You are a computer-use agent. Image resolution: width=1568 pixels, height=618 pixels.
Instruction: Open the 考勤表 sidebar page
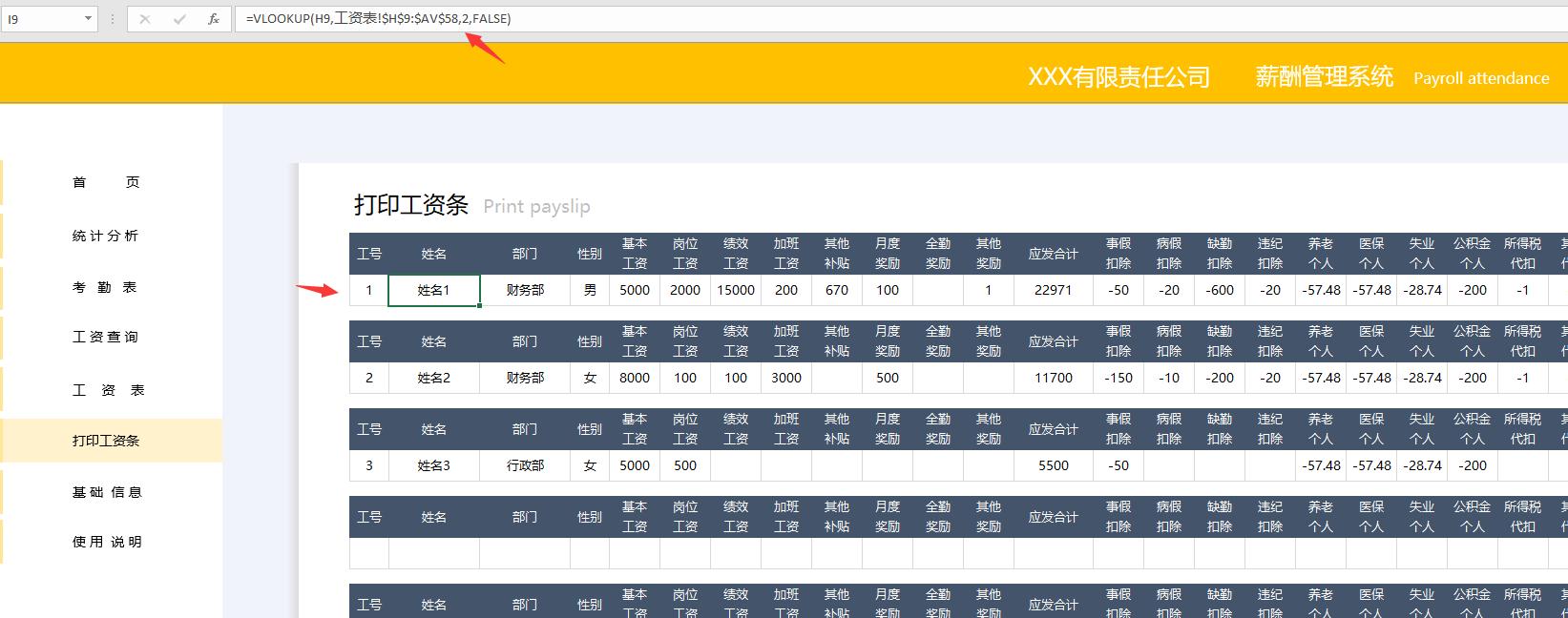pyautogui.click(x=106, y=287)
